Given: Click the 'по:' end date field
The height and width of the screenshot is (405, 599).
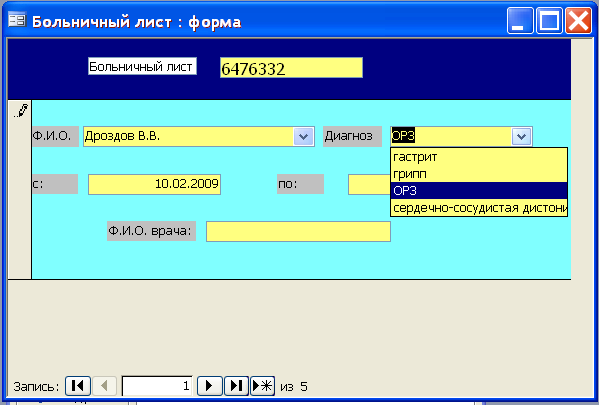Looking at the screenshot, I should [x=369, y=184].
